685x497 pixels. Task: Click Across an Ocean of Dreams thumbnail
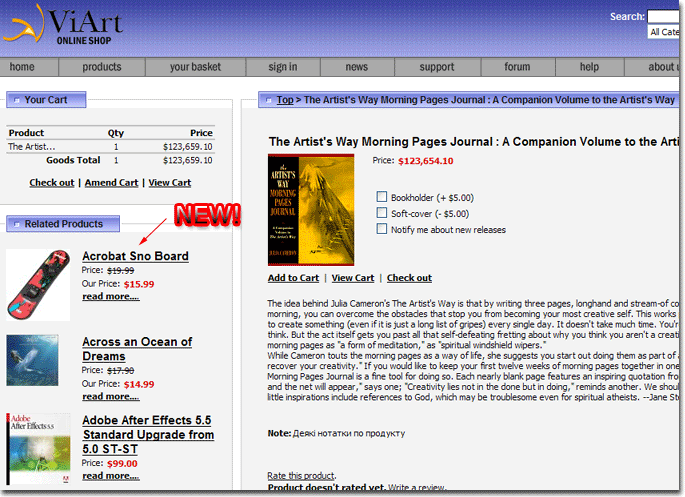click(x=32, y=360)
